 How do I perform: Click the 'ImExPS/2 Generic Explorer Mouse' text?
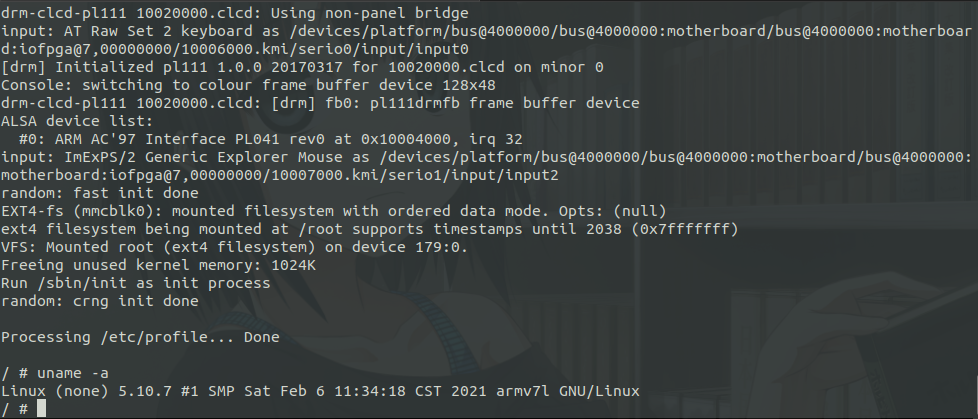click(x=203, y=157)
